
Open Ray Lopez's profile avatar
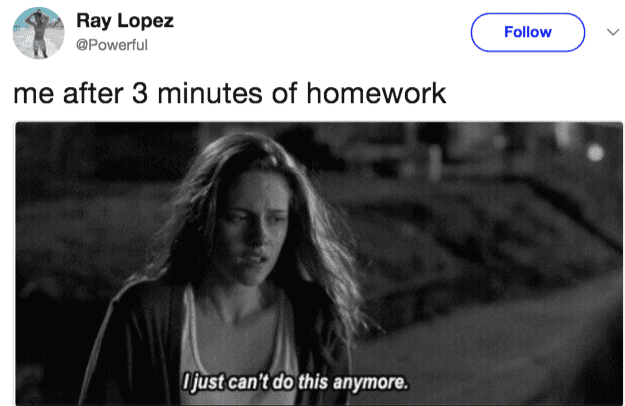(38, 33)
